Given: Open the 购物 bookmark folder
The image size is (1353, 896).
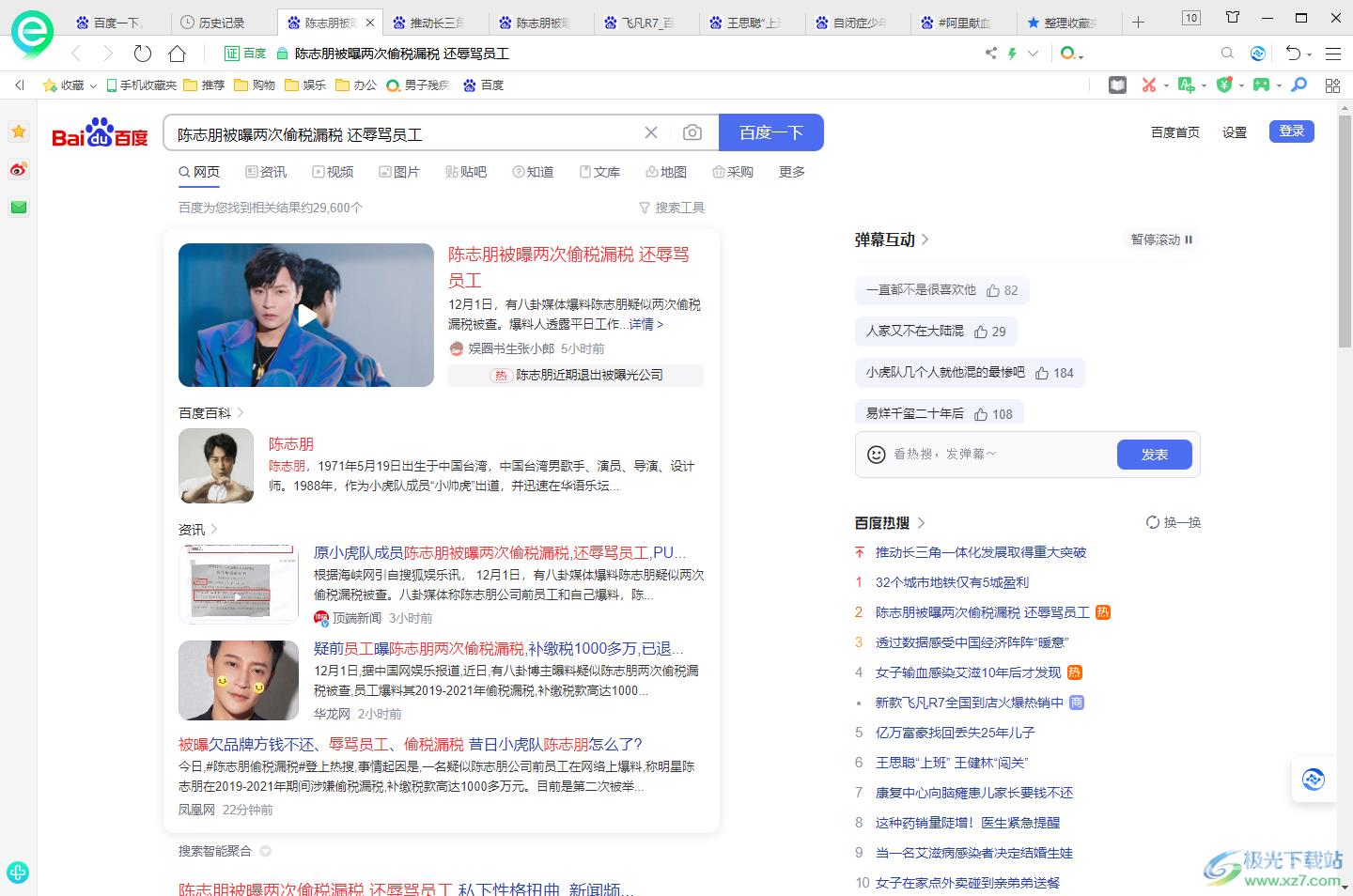Looking at the screenshot, I should (x=255, y=85).
